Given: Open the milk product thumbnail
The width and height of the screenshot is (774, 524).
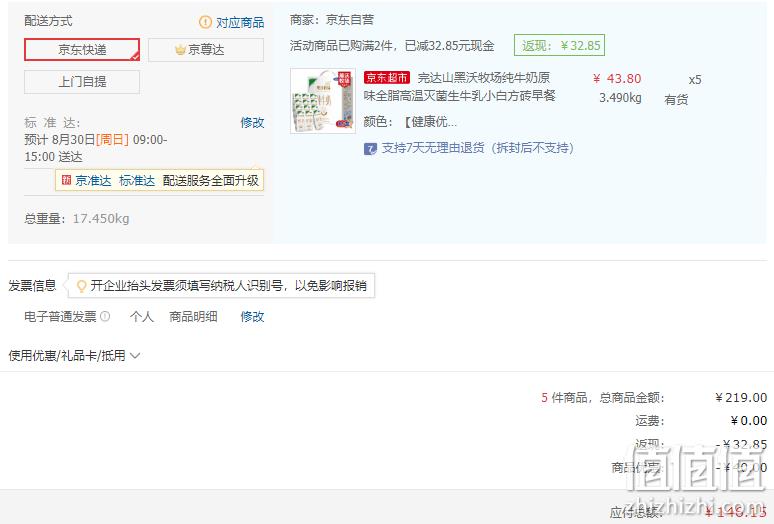Looking at the screenshot, I should click(x=323, y=101).
